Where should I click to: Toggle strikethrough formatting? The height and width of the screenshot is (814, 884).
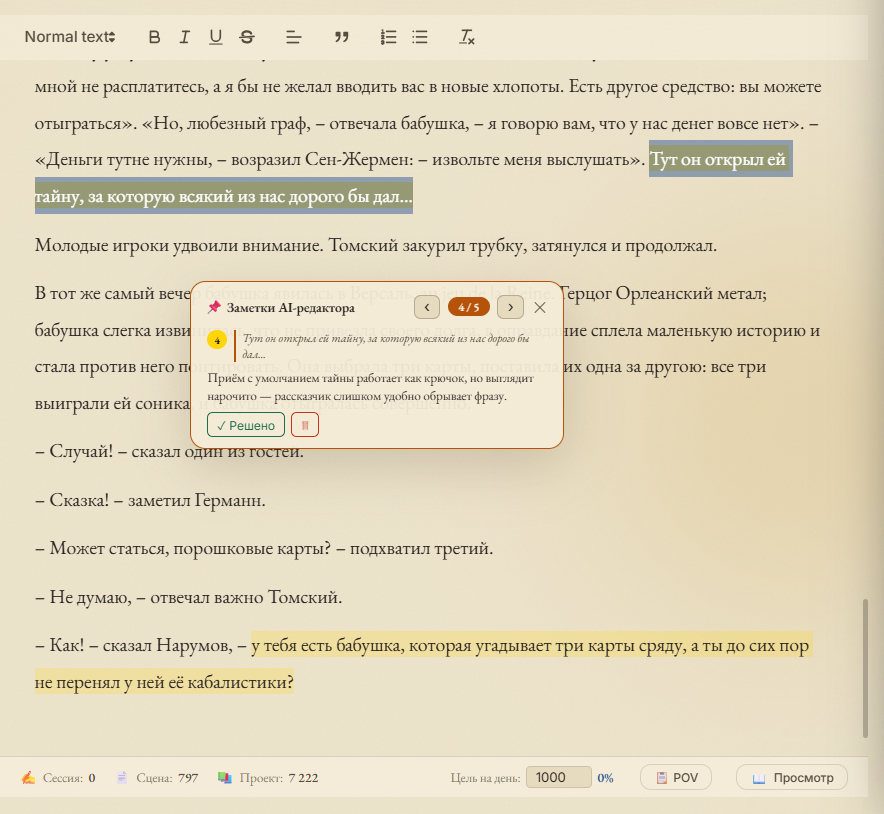click(246, 37)
